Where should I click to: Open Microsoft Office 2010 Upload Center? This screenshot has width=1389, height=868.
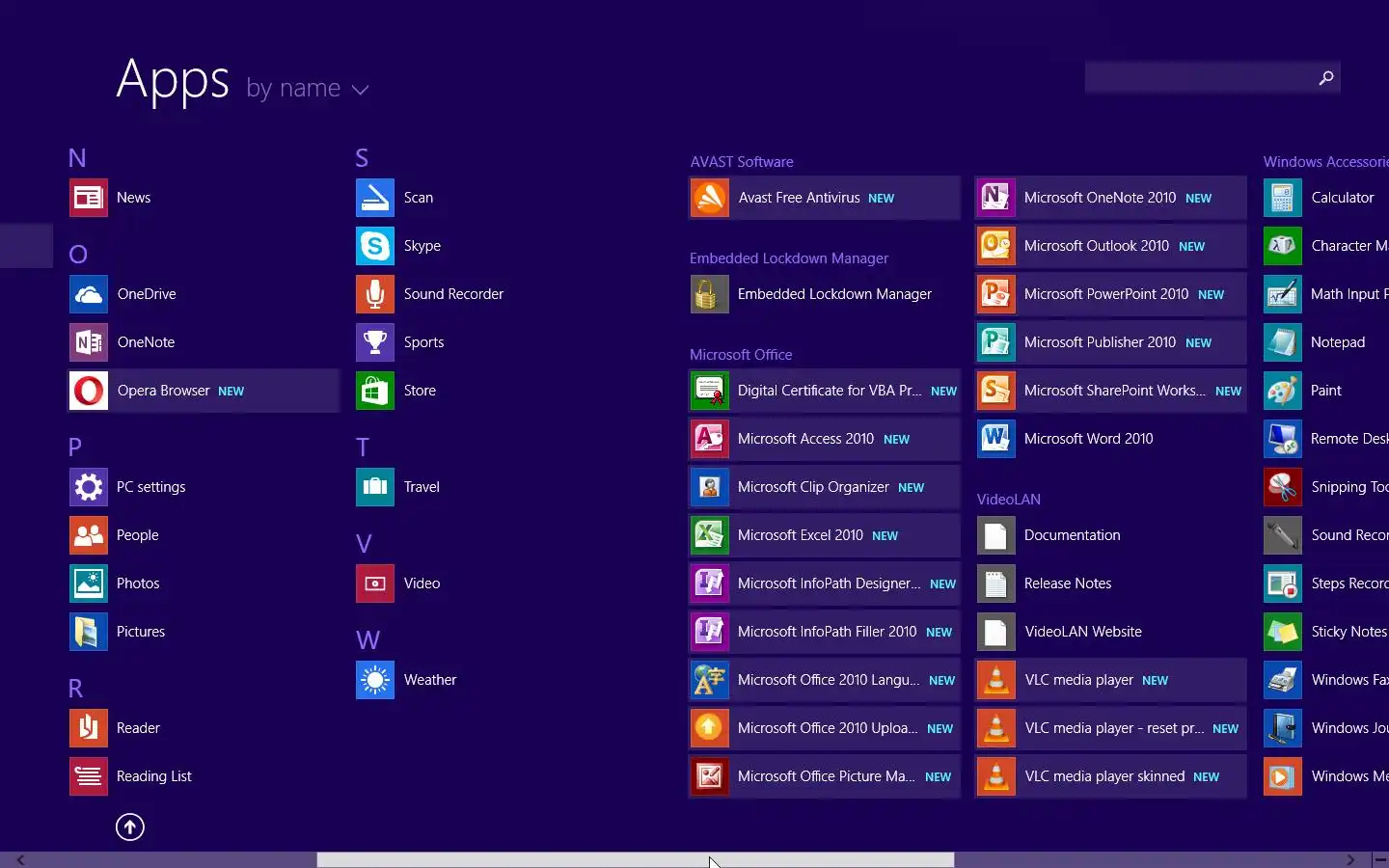point(825,728)
